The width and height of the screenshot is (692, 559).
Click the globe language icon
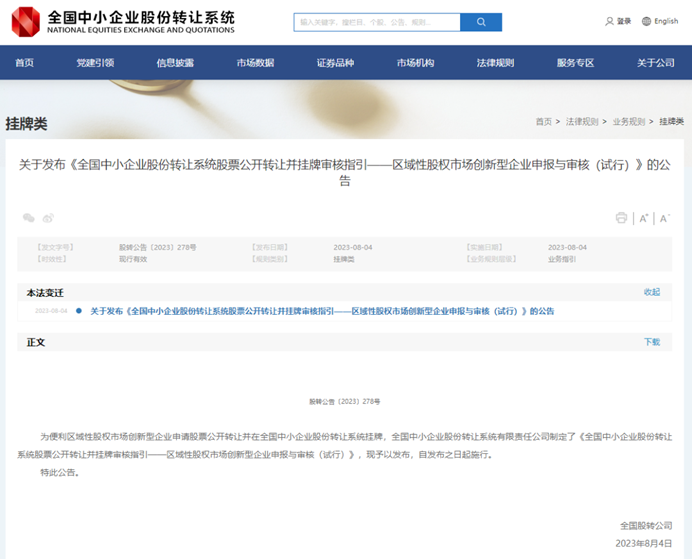646,21
